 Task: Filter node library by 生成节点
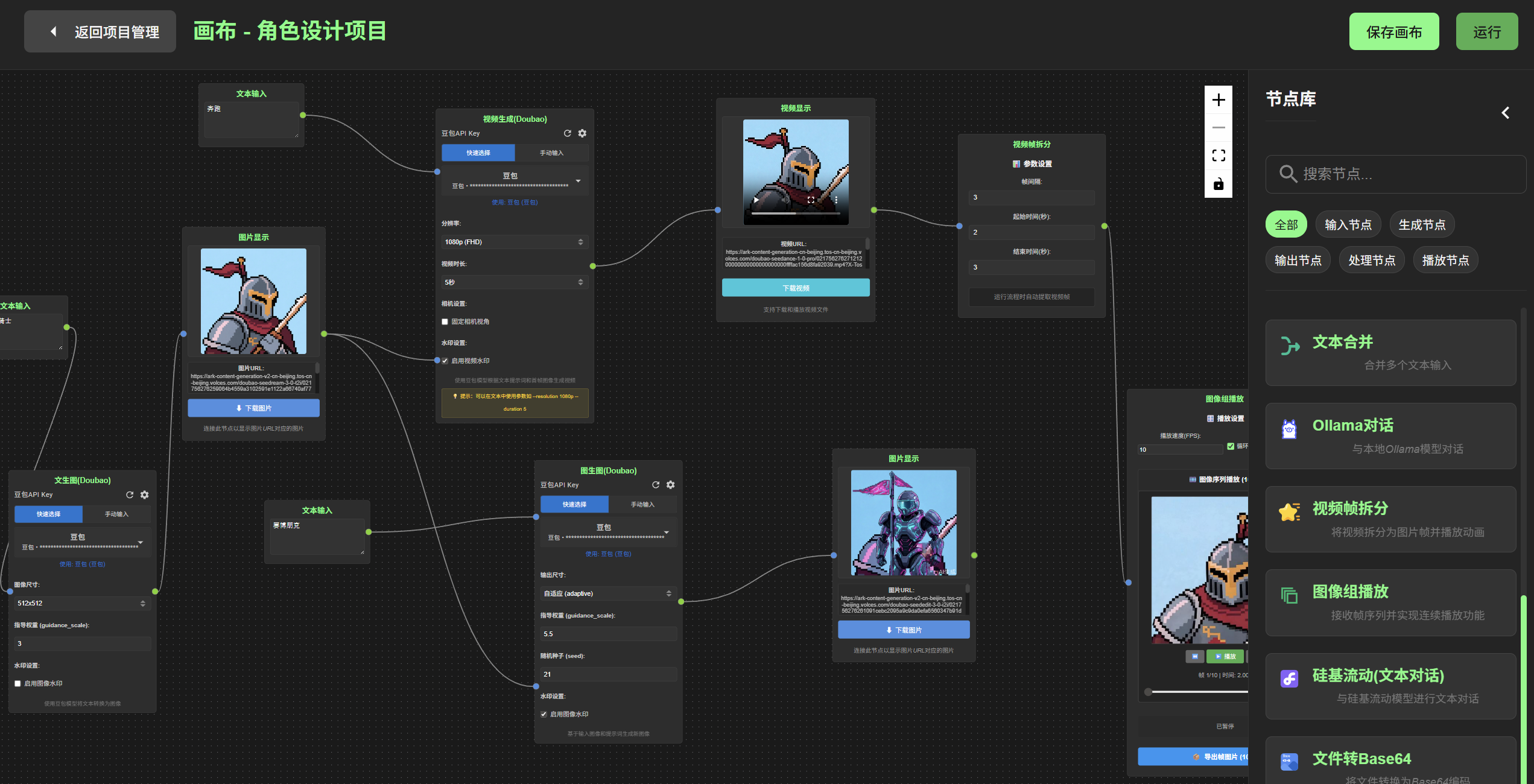[x=1422, y=224]
